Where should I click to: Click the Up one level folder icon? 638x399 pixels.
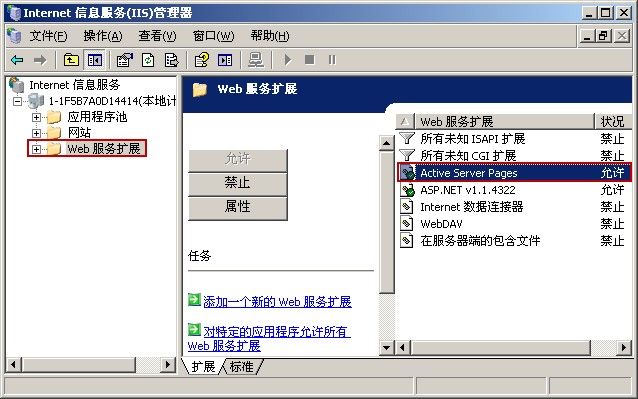coord(71,60)
